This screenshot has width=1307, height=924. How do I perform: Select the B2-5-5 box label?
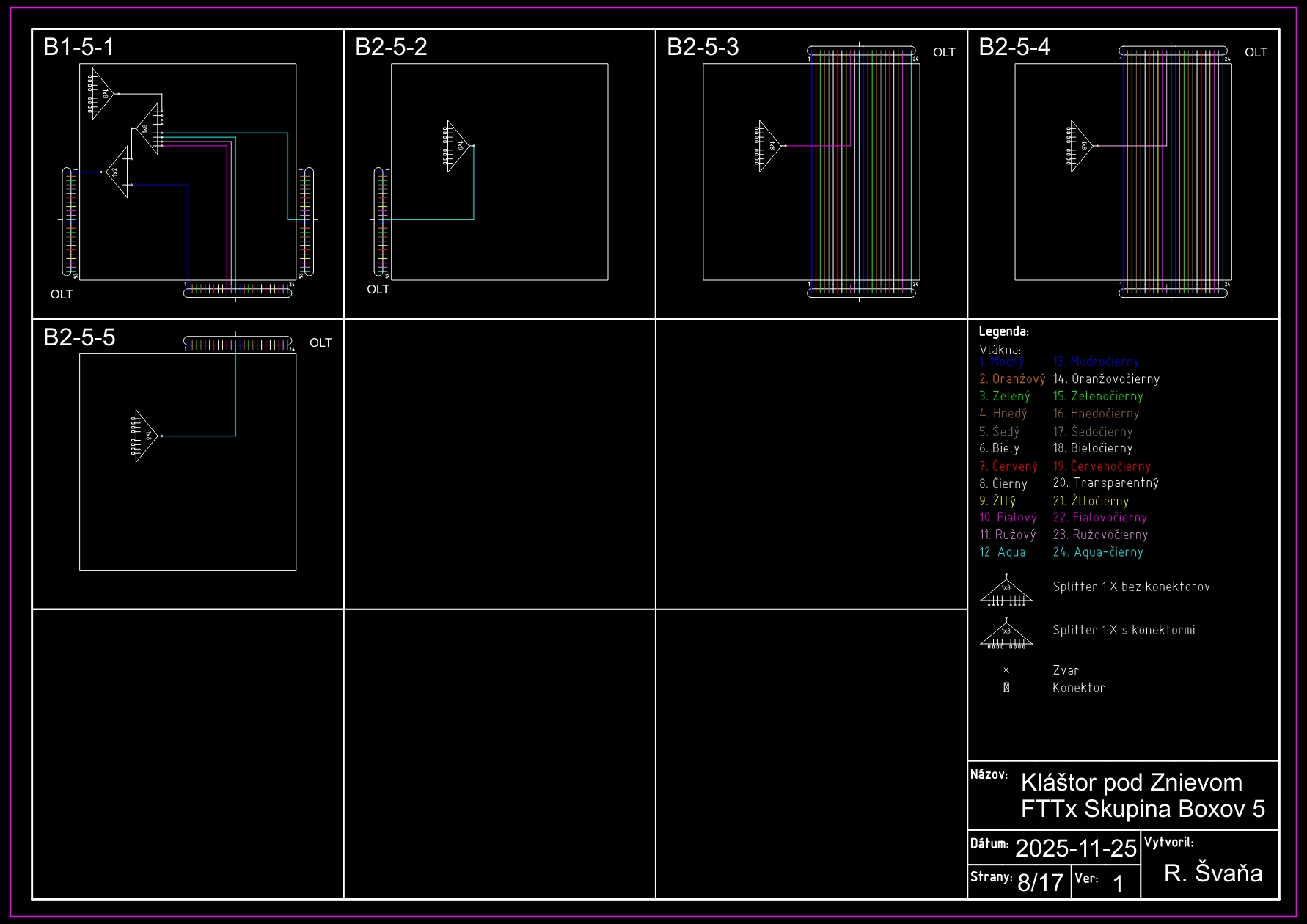tap(79, 337)
